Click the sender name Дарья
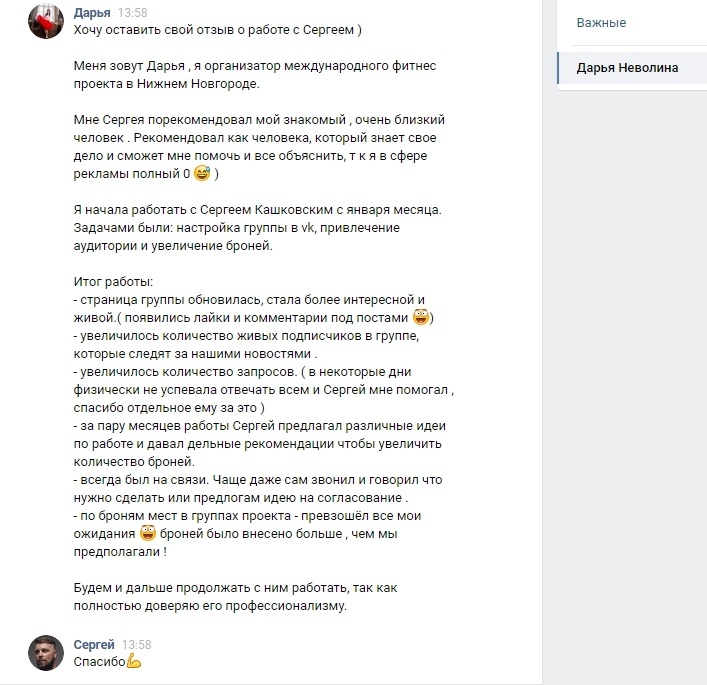The width and height of the screenshot is (707, 685). click(x=92, y=13)
